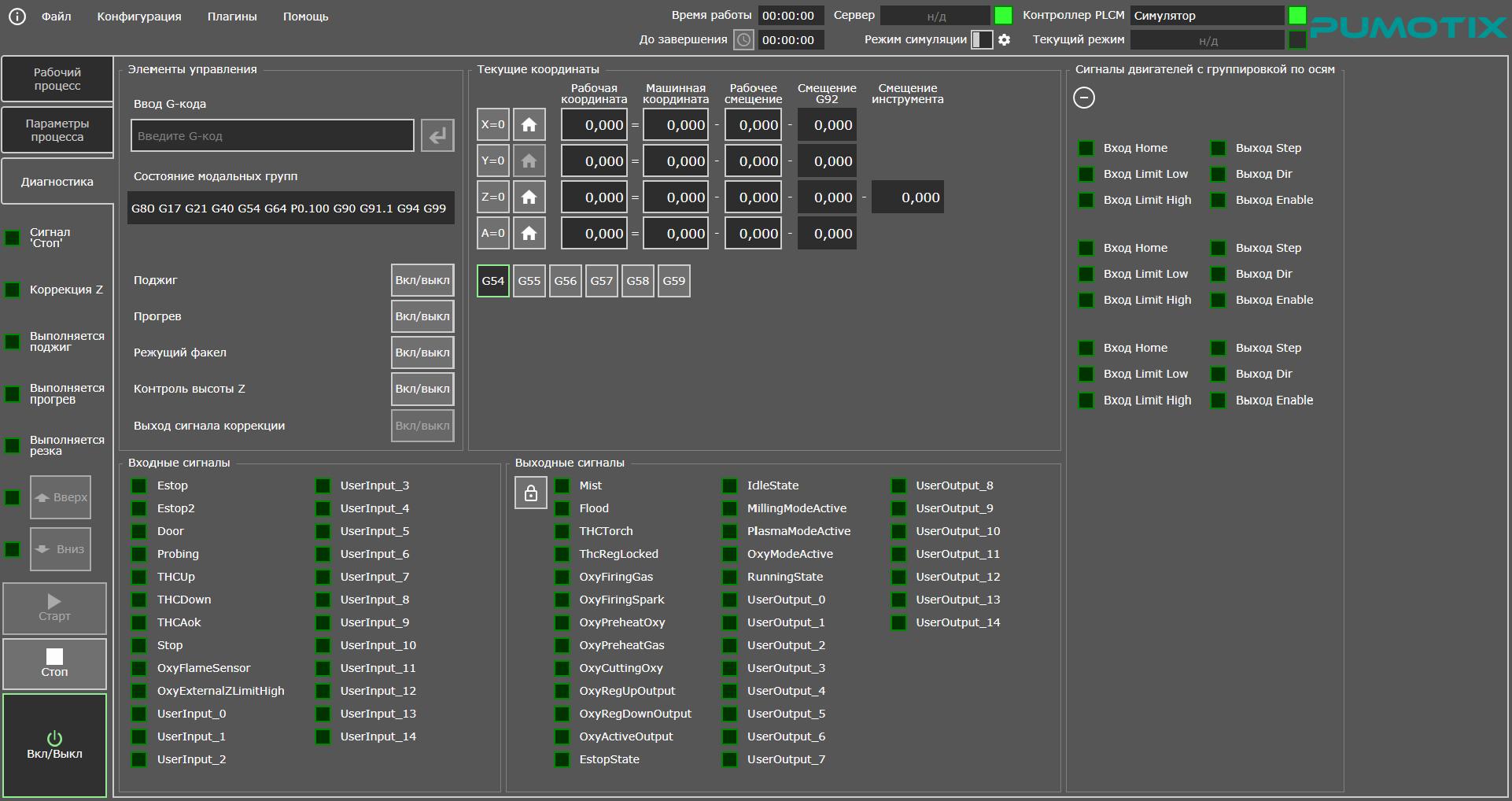
Task: Toggle Поджиг with its Вкл/выкл button
Action: click(x=422, y=281)
